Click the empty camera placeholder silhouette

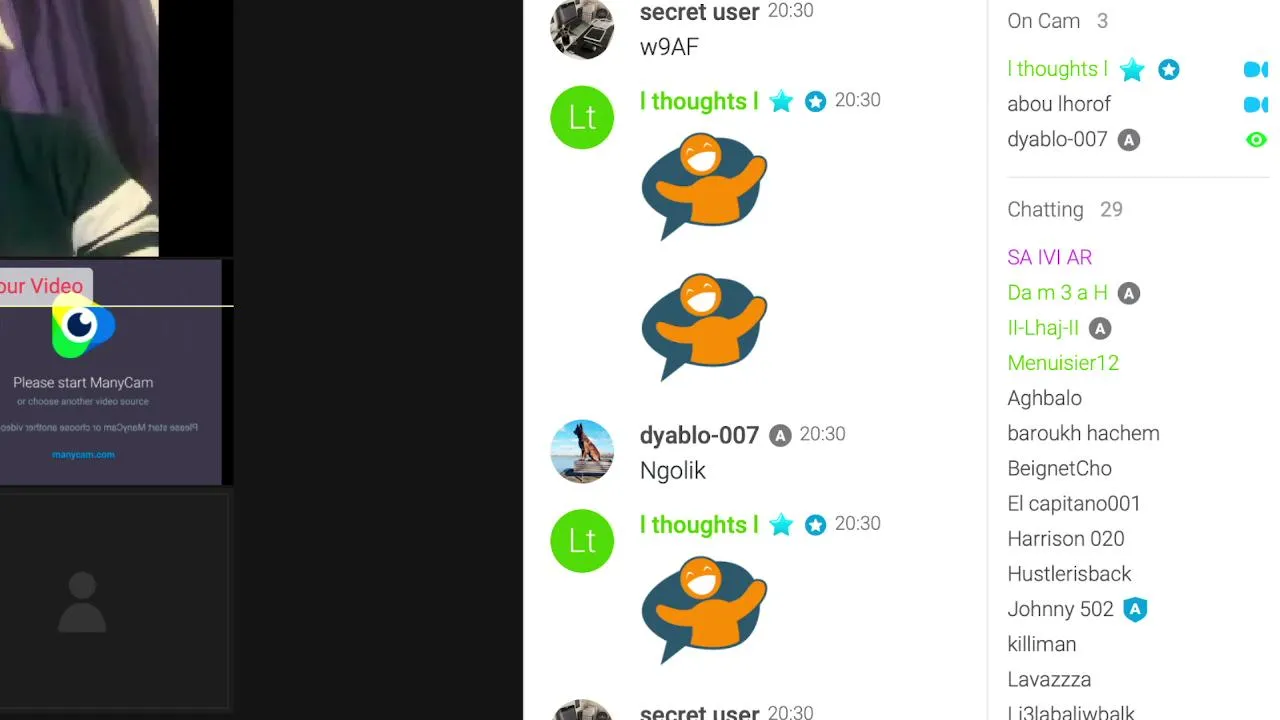(82, 602)
